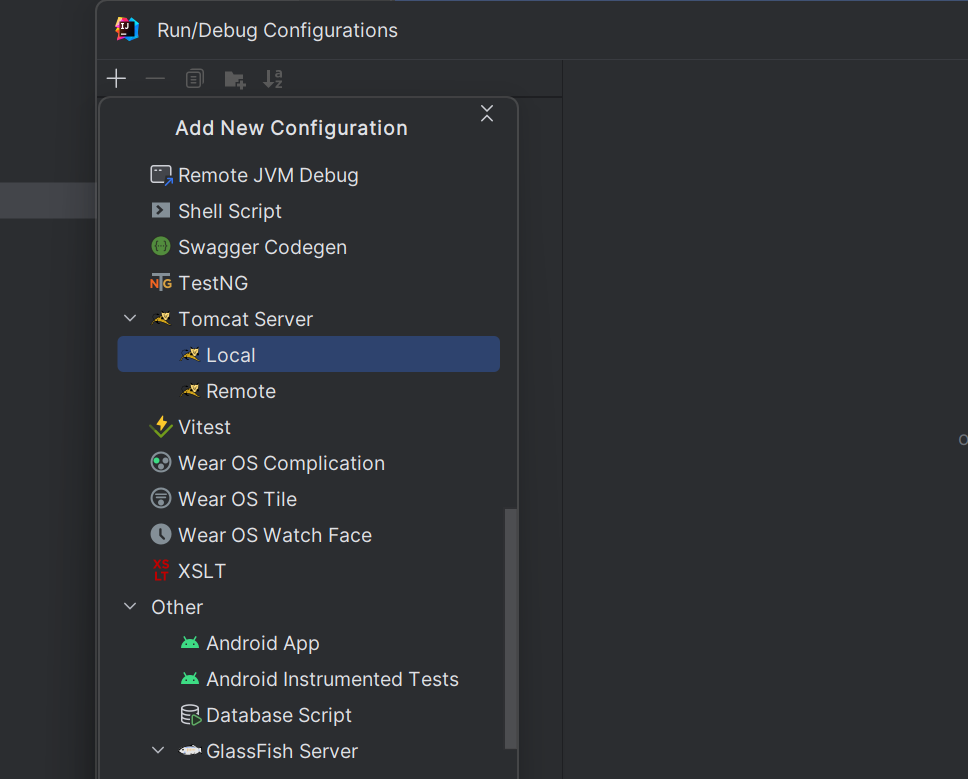Click the configuration list scrollbar
The image size is (968, 779).
[x=511, y=628]
